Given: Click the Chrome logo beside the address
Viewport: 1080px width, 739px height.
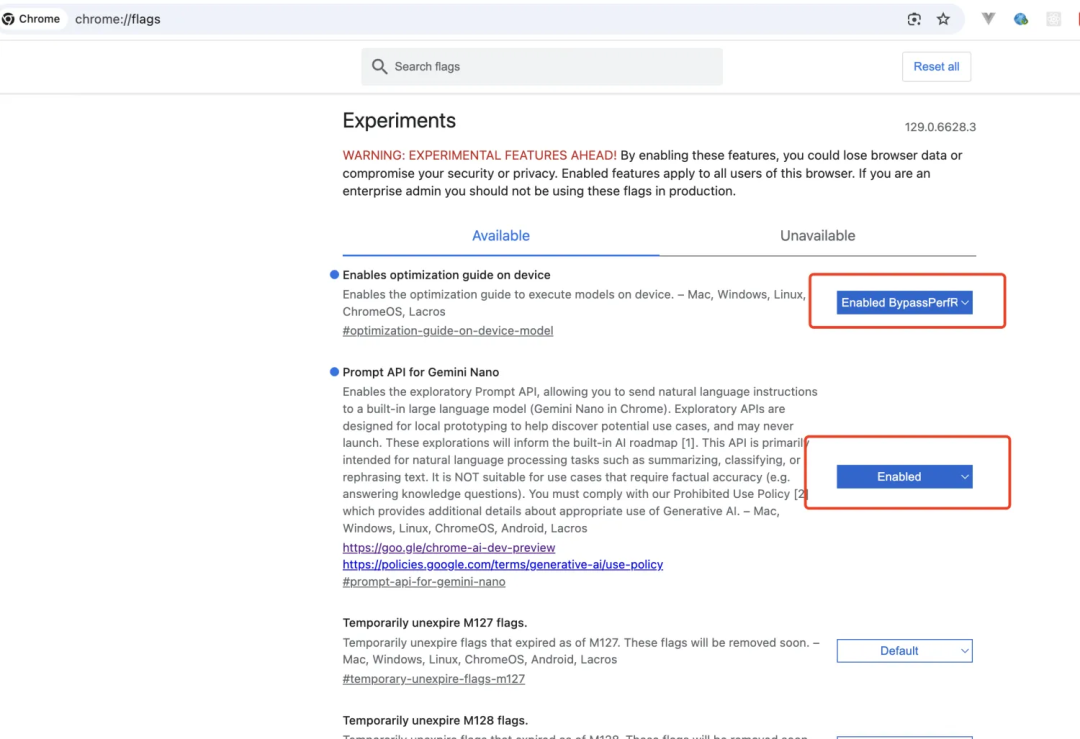Looking at the screenshot, I should click(9, 19).
